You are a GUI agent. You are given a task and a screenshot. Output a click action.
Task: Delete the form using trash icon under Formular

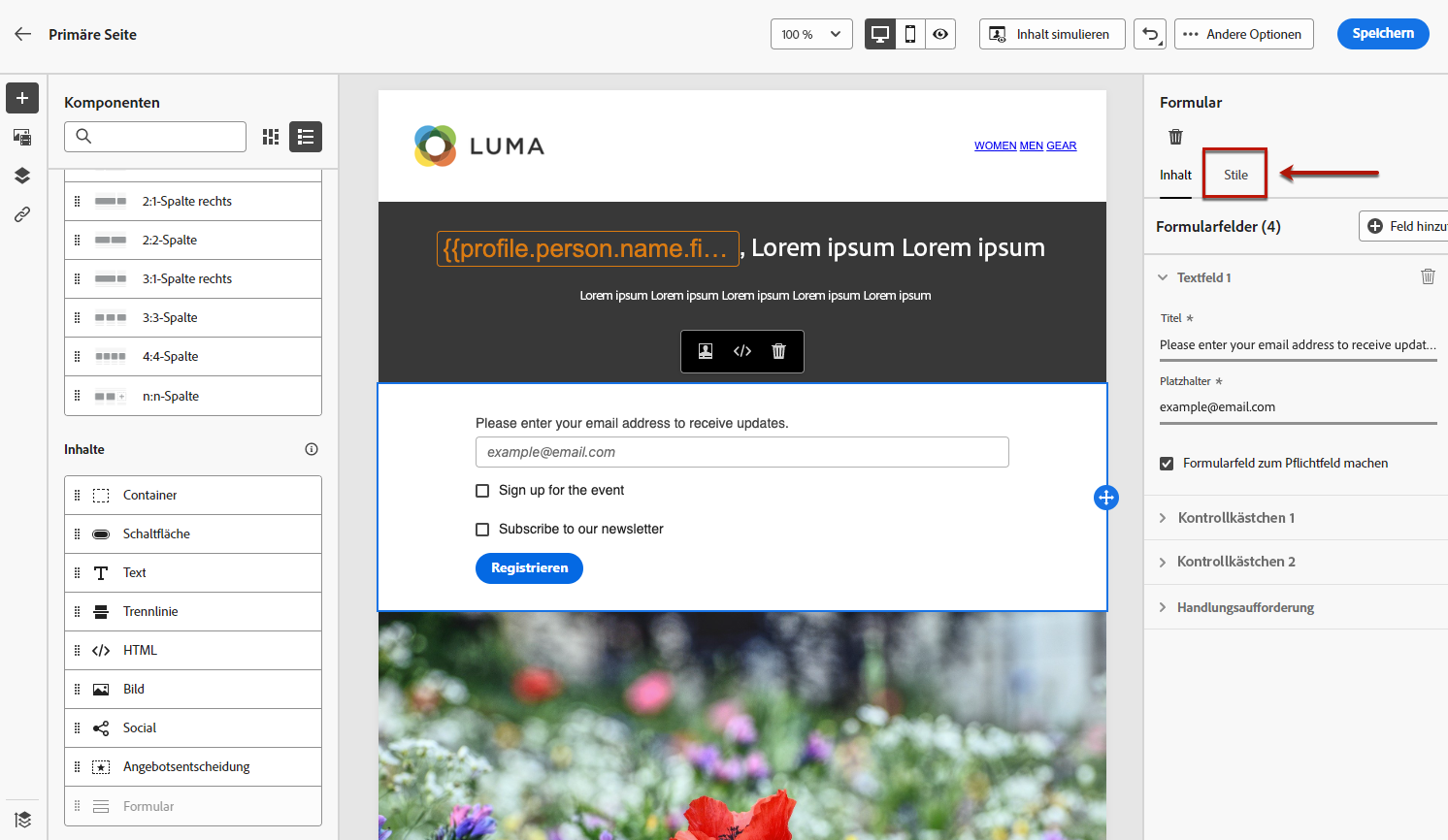(1175, 137)
